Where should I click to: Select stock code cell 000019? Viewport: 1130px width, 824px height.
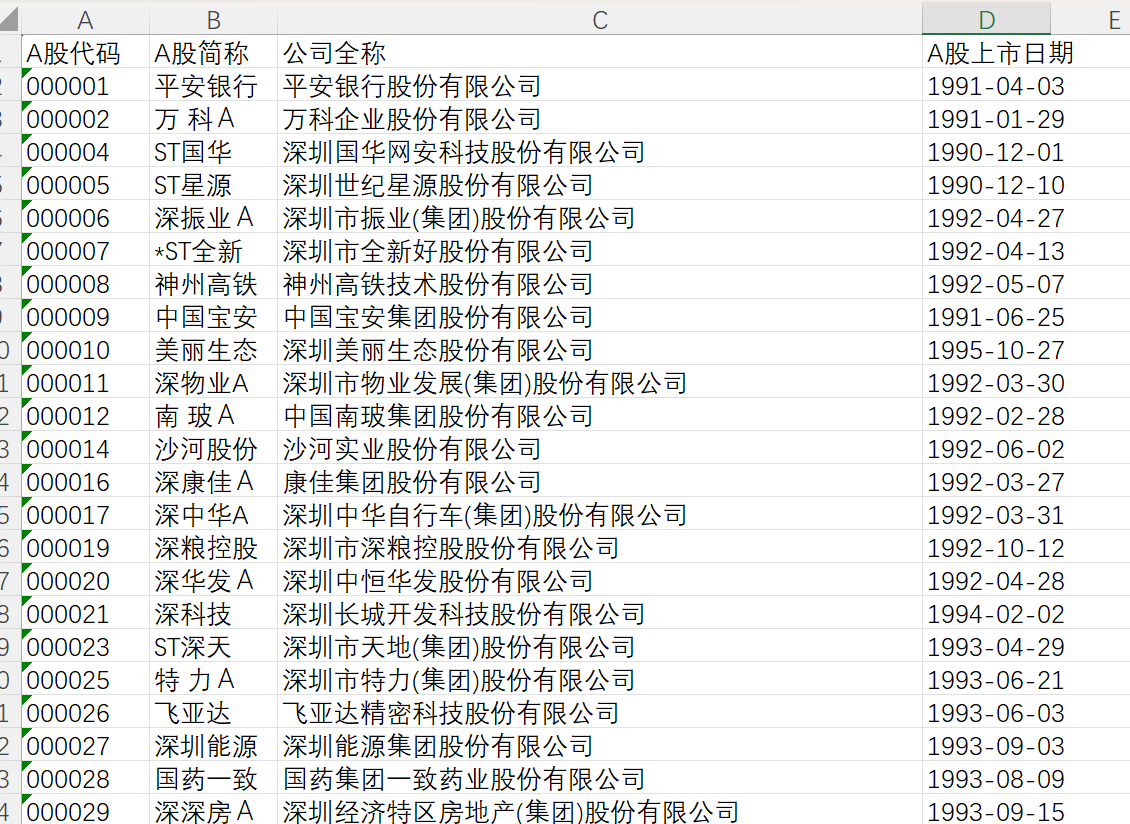68,548
